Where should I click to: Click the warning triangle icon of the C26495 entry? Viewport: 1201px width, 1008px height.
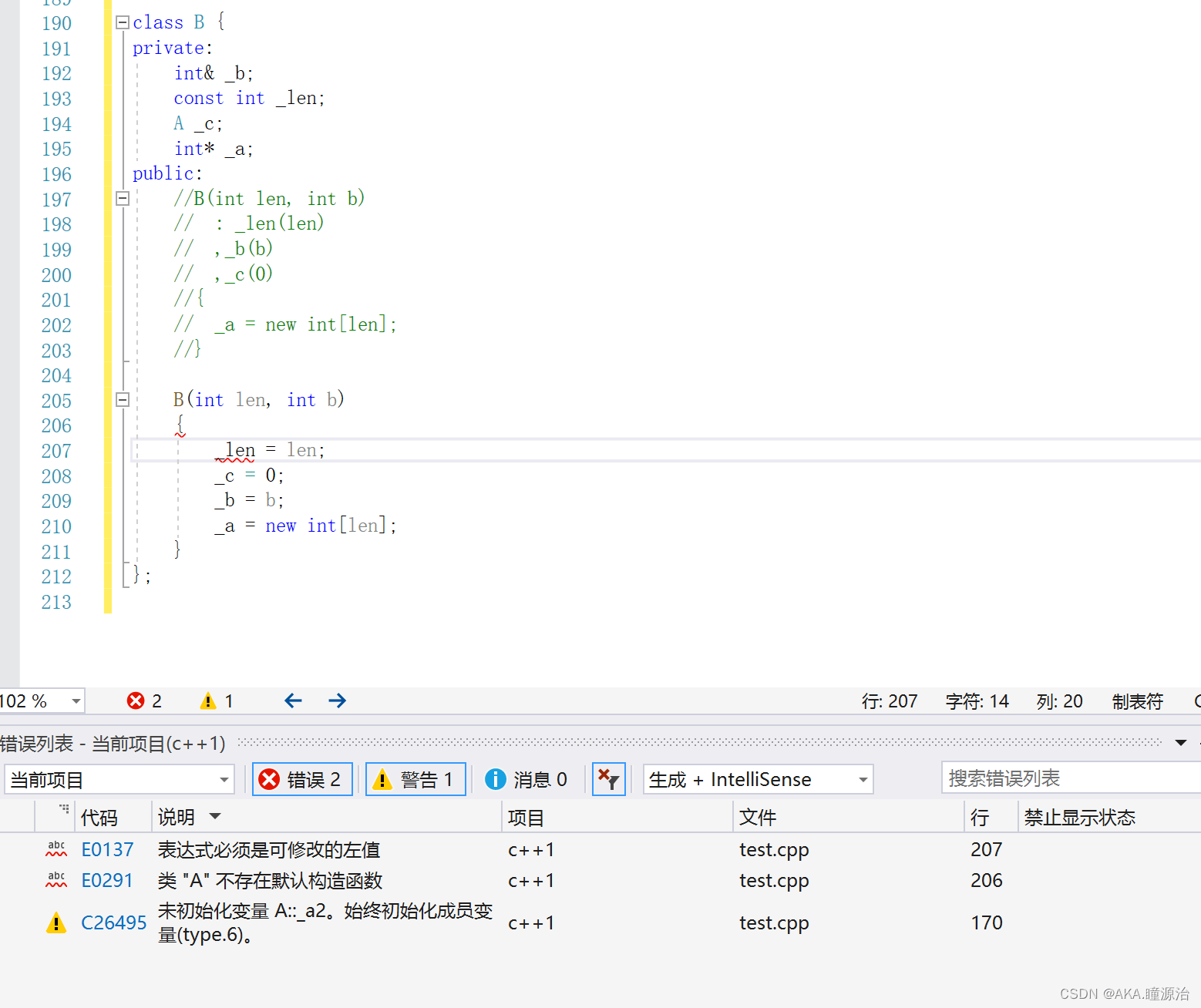(x=56, y=922)
